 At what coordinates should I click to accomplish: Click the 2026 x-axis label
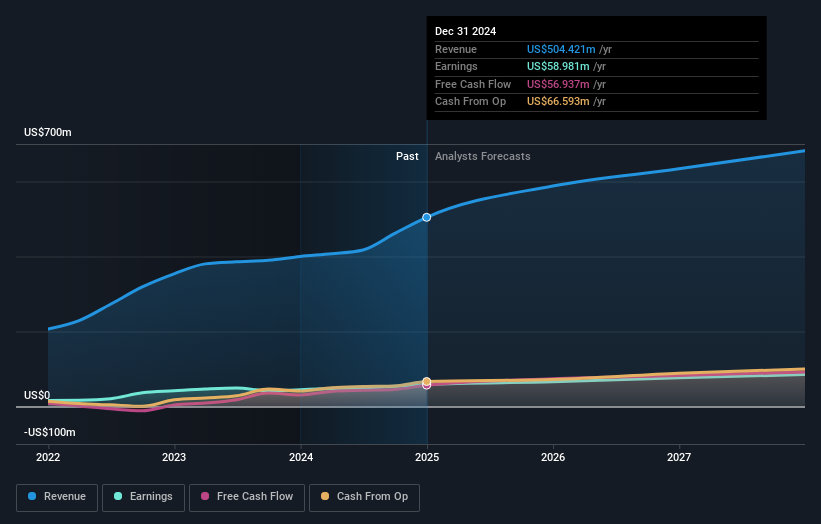tap(553, 457)
